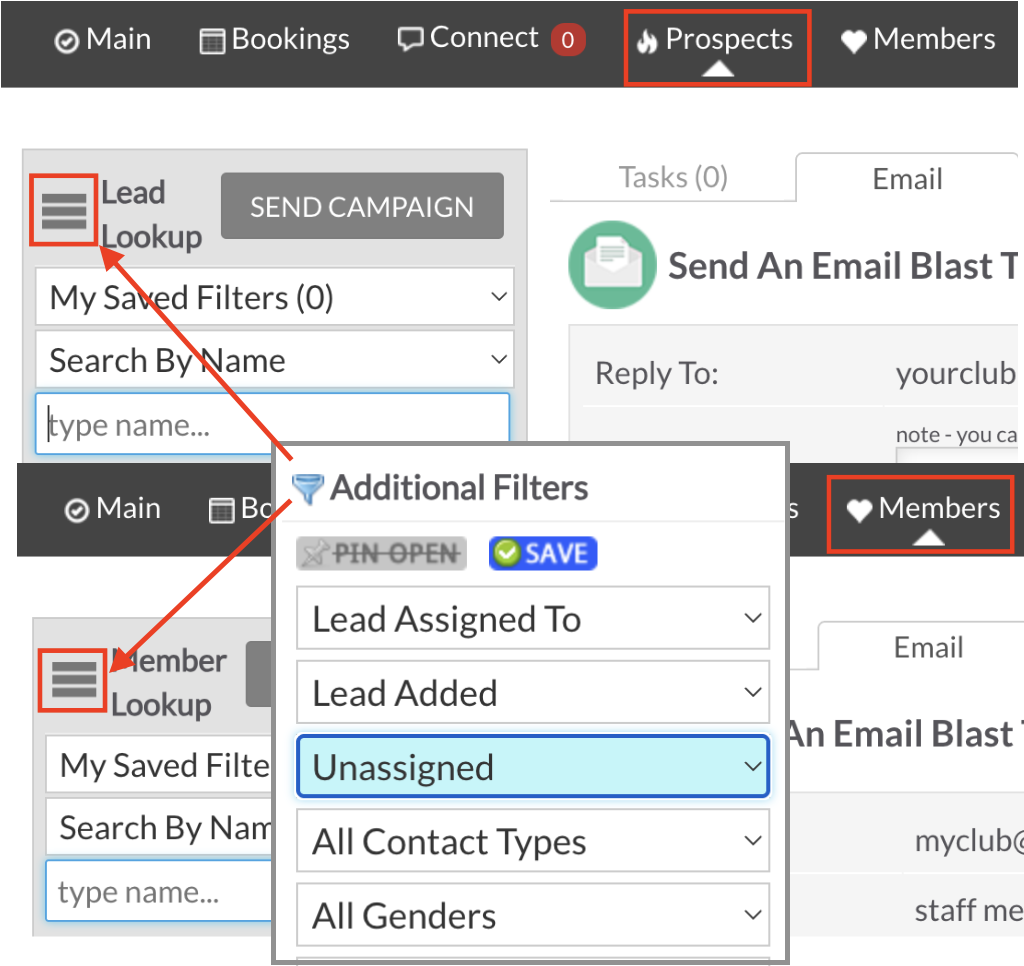
Task: Open the Member Lookup hamburger menu icon
Action: (73, 680)
